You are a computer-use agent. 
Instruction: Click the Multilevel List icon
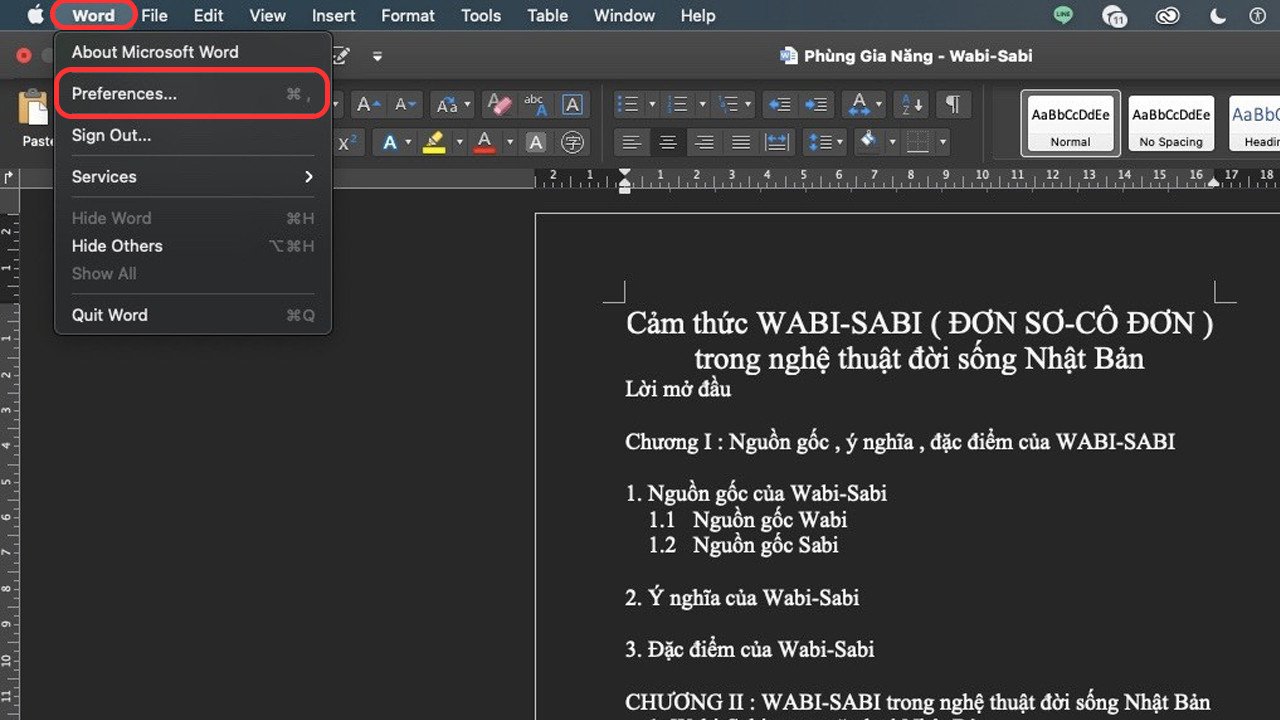(x=728, y=104)
